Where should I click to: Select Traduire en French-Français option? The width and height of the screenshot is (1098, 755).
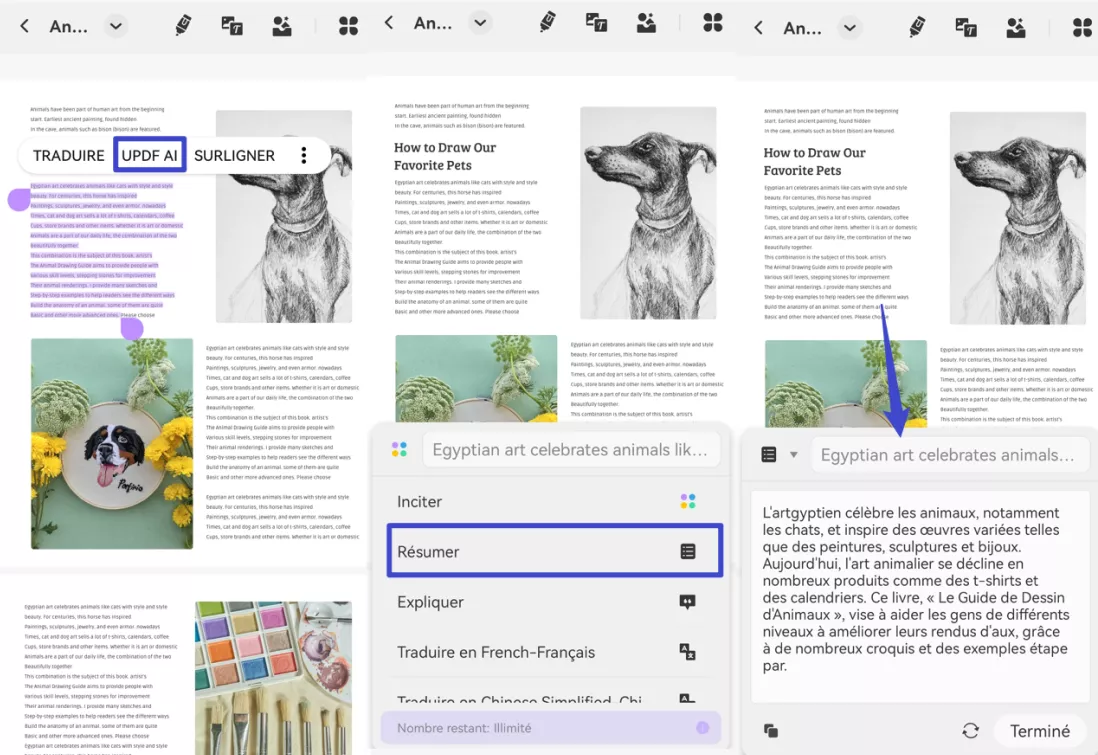coord(555,652)
